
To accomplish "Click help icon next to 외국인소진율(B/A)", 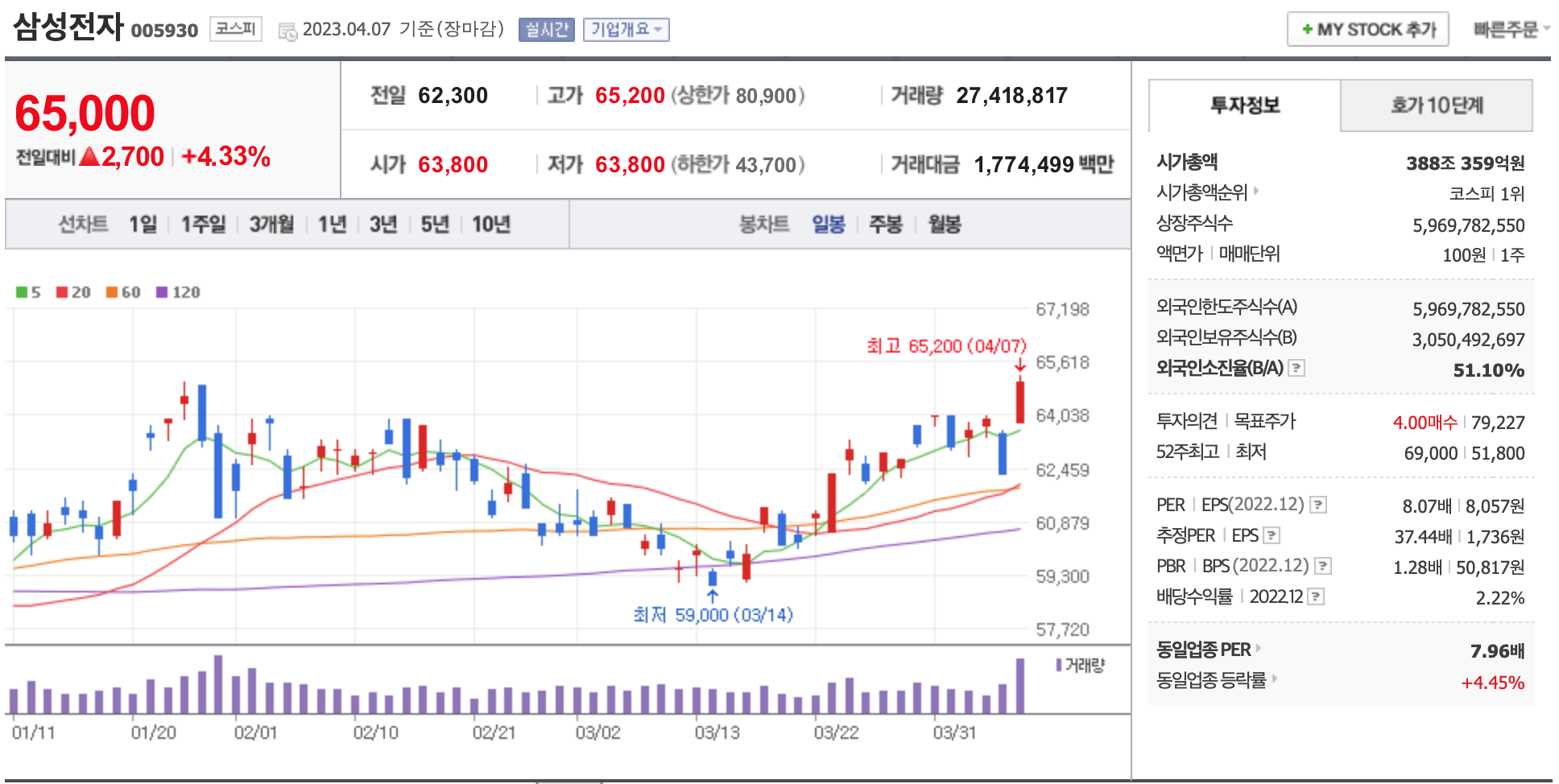I will [x=1296, y=368].
